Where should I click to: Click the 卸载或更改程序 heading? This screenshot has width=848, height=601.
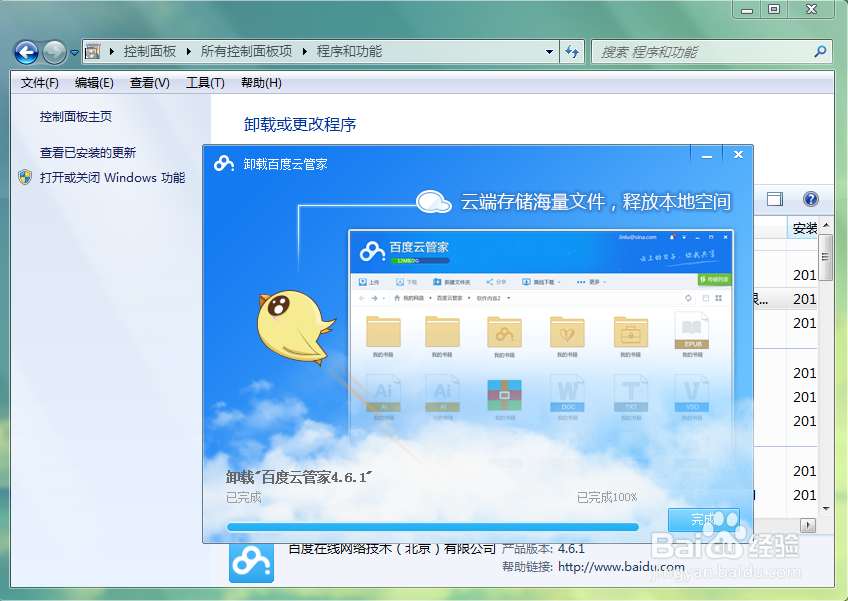(300, 124)
